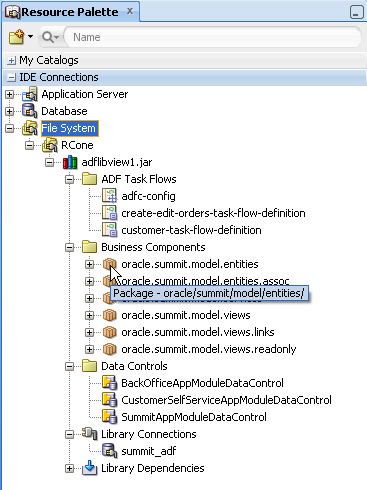Collapse the IDE Connections section
Screen dimensions: 367x490
pos(11,77)
